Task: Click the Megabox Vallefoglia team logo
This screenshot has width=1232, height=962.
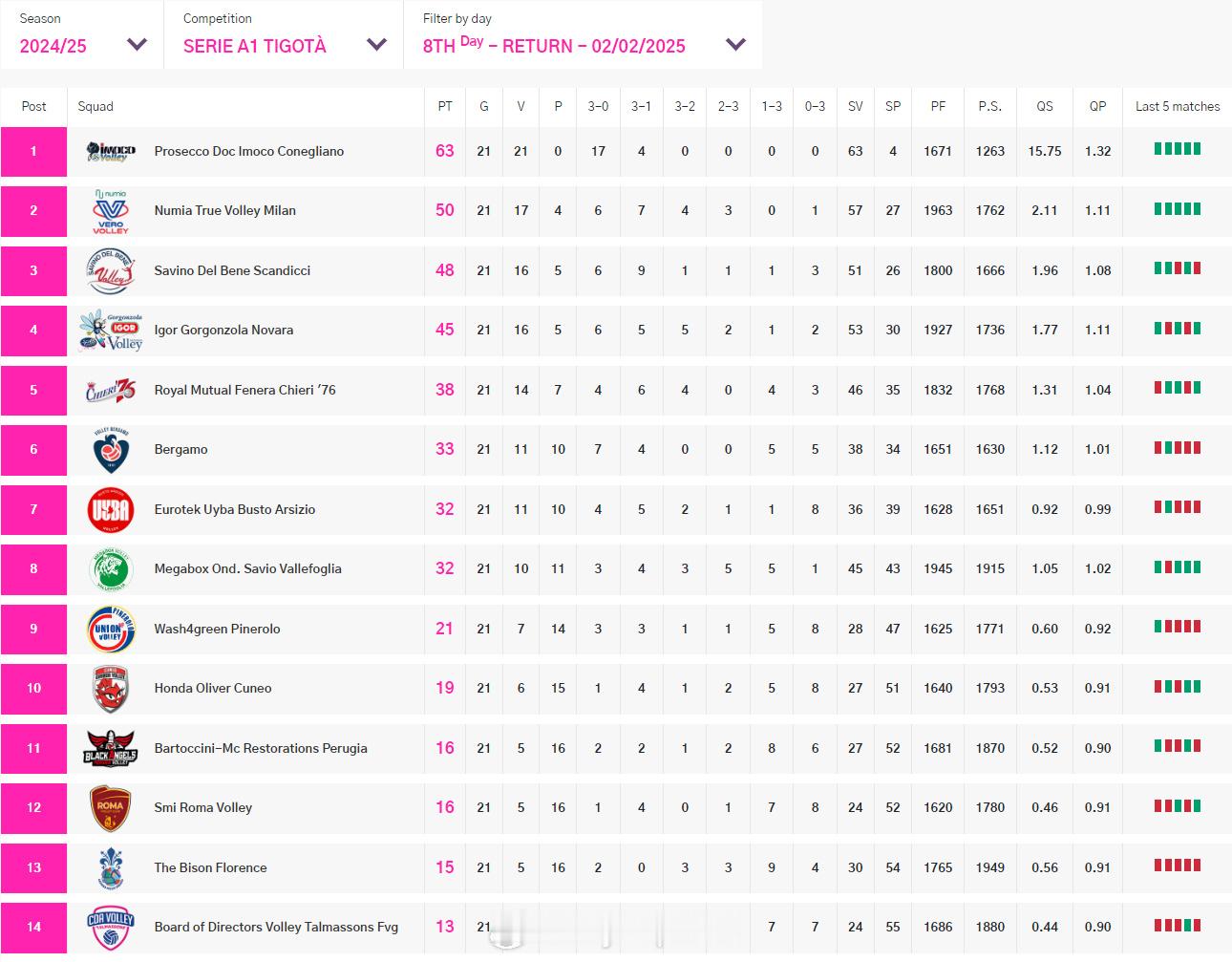Action: pyautogui.click(x=111, y=569)
